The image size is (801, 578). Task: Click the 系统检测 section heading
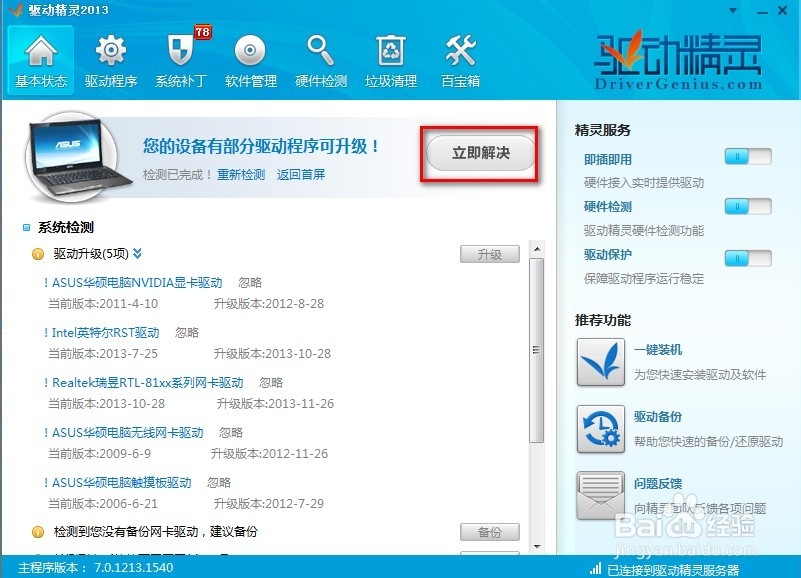tap(66, 227)
